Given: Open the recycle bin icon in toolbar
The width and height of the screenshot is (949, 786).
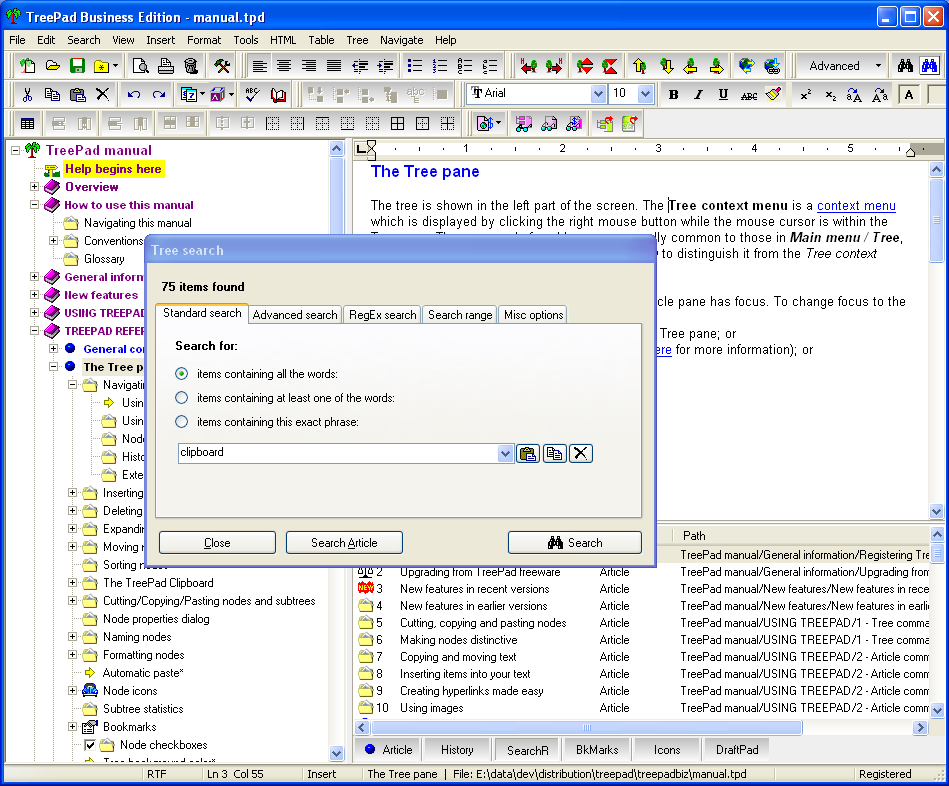Looking at the screenshot, I should click(x=191, y=65).
